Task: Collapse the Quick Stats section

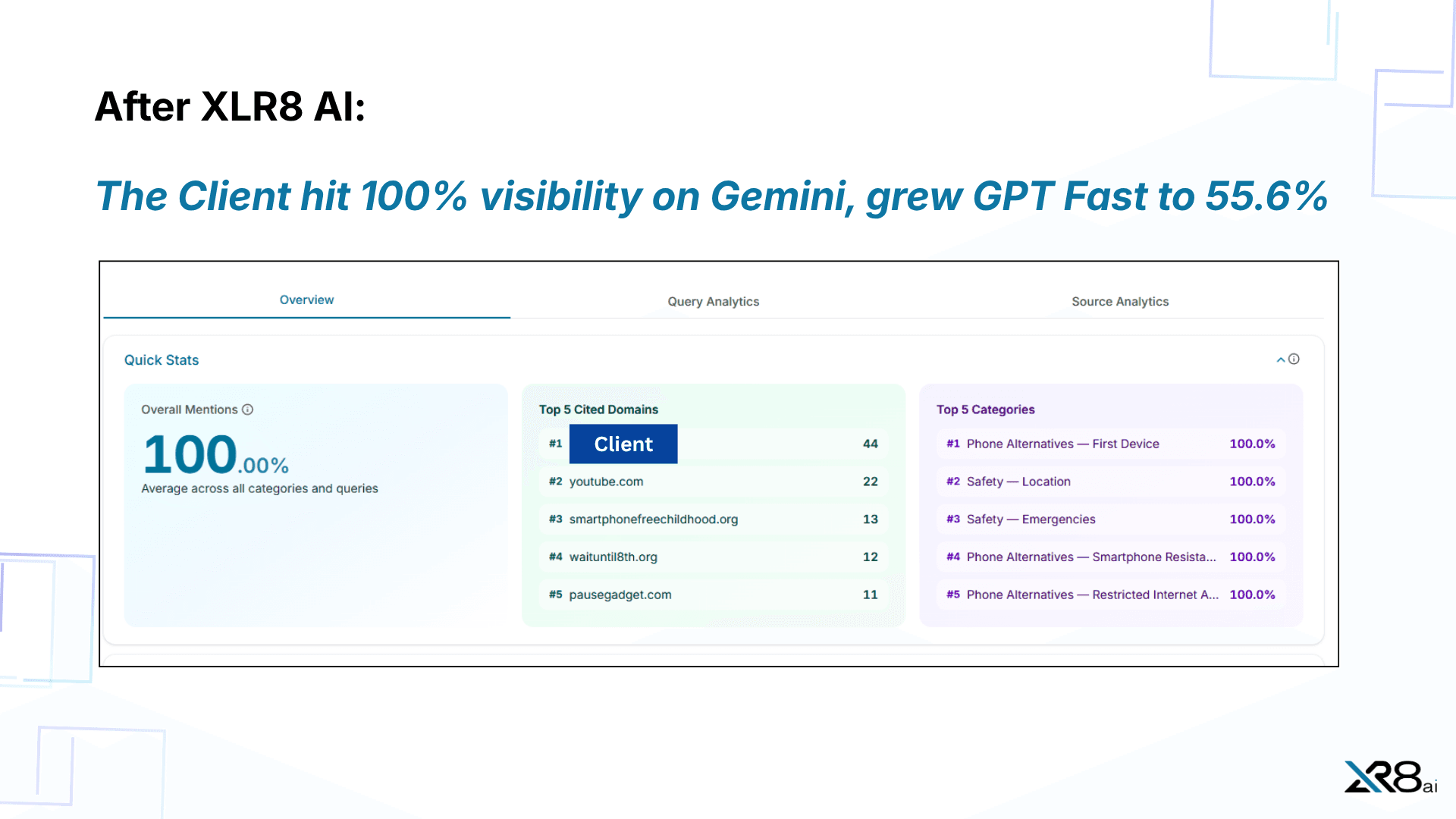Action: click(x=1281, y=359)
